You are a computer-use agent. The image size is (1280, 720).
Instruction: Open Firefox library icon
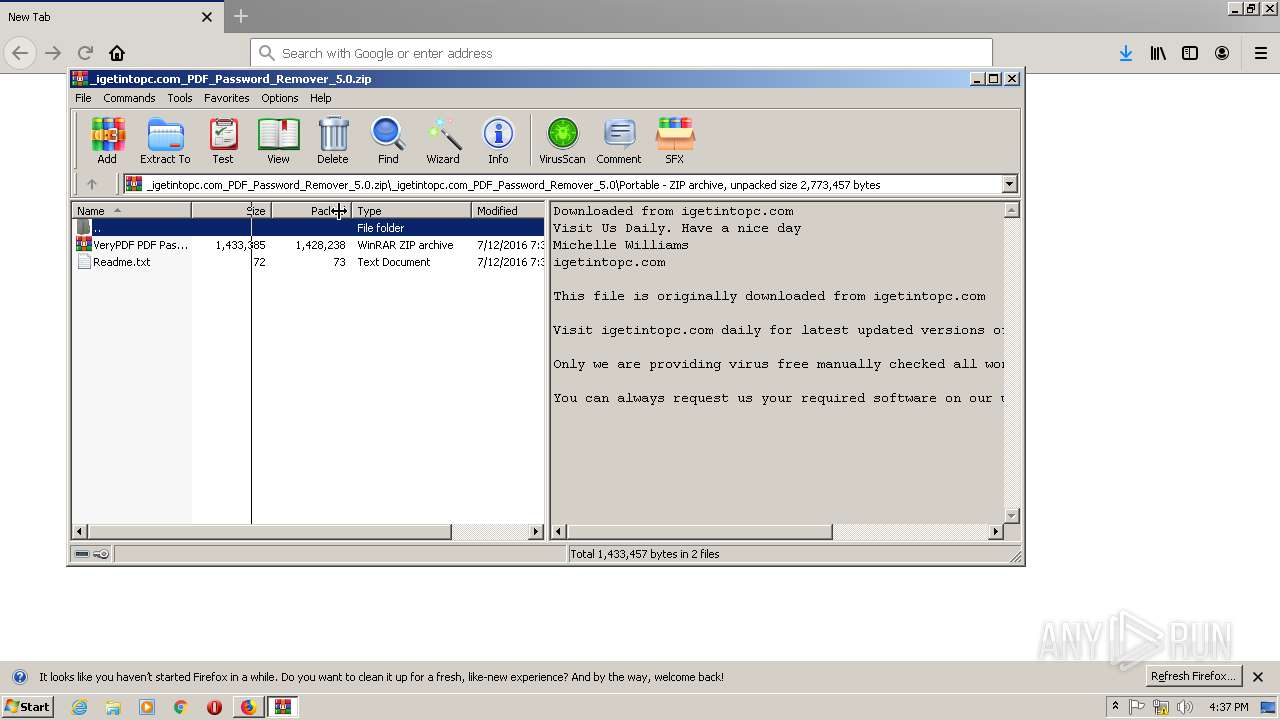(1158, 53)
